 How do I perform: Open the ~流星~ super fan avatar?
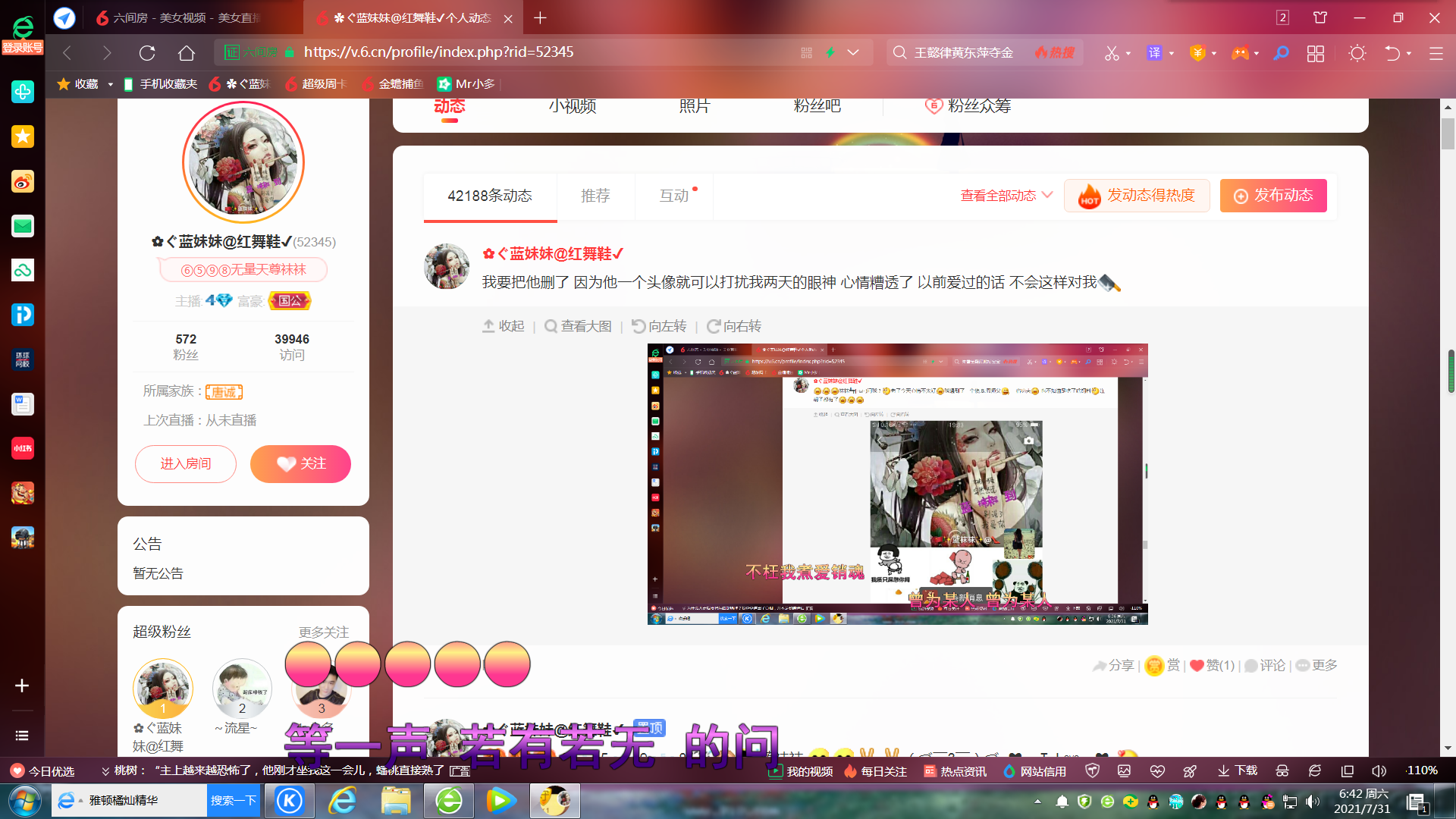(x=242, y=689)
